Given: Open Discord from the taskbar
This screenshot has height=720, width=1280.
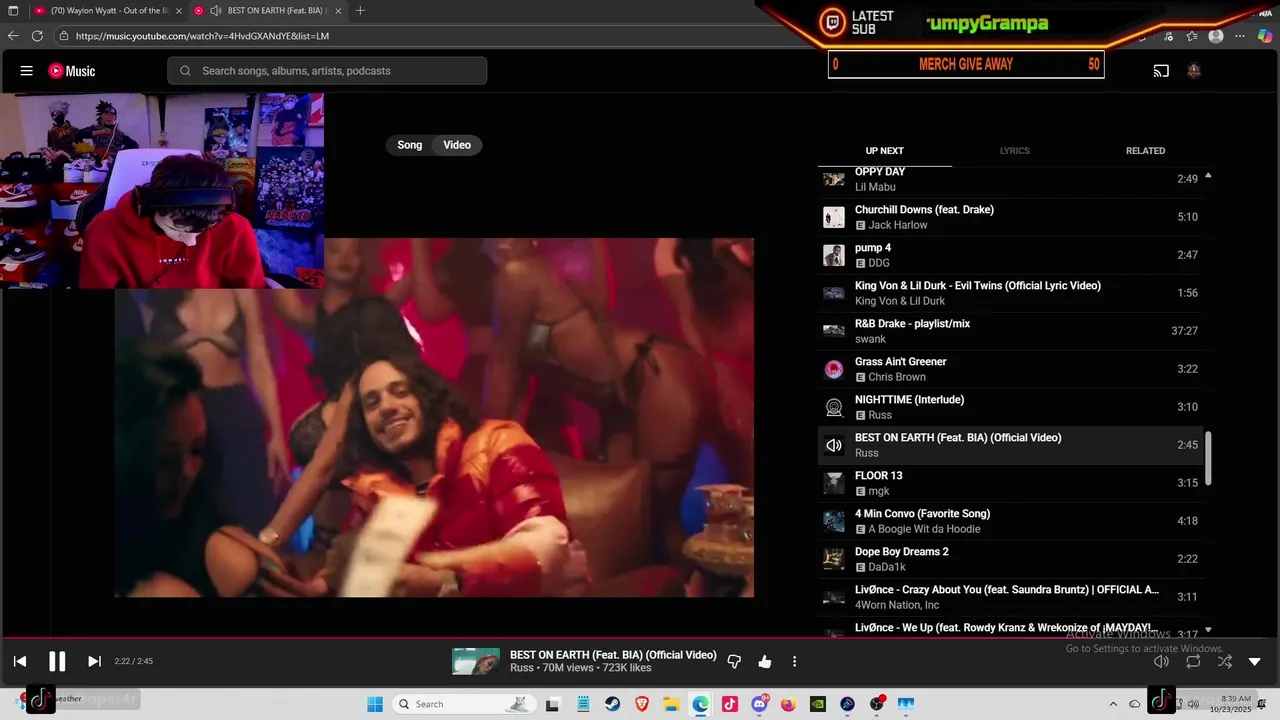Looking at the screenshot, I should click(x=760, y=704).
